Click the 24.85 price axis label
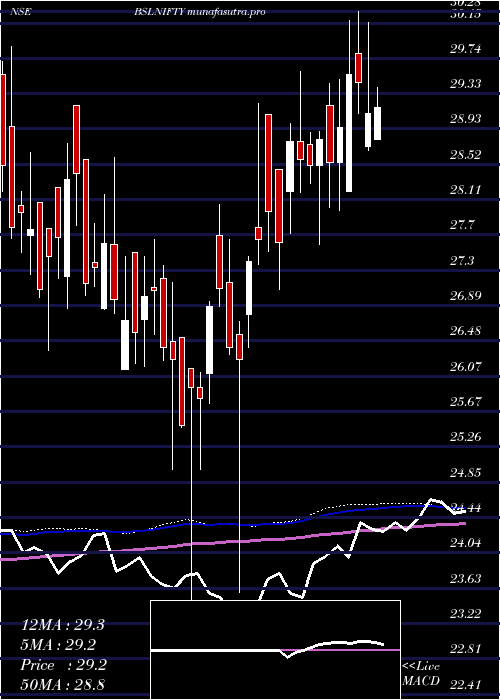 (466, 472)
